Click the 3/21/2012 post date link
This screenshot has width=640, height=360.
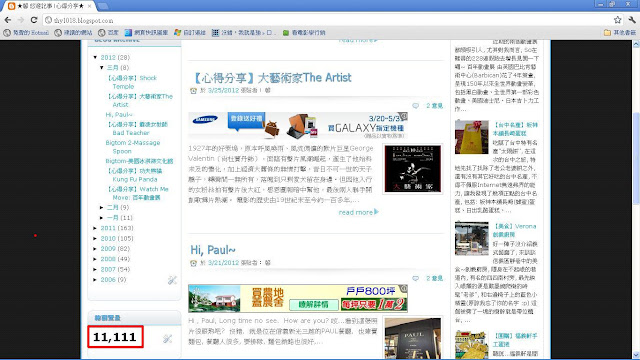click(223, 263)
